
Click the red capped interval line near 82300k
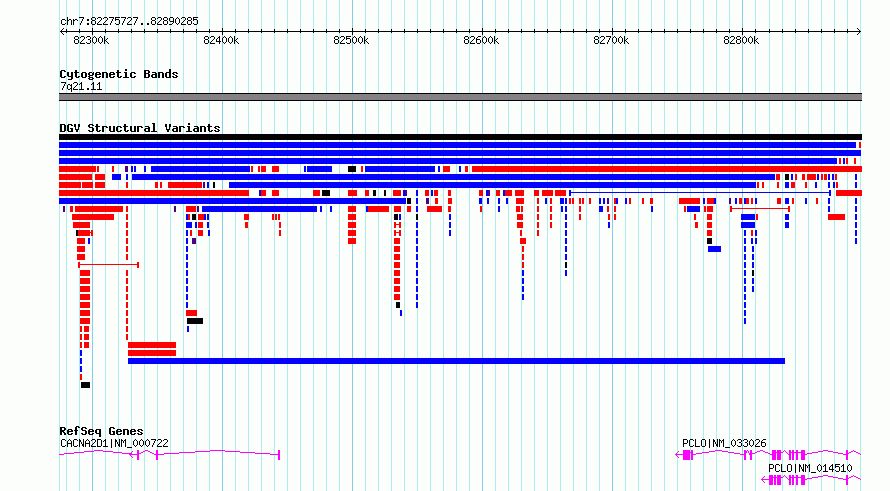(x=108, y=265)
